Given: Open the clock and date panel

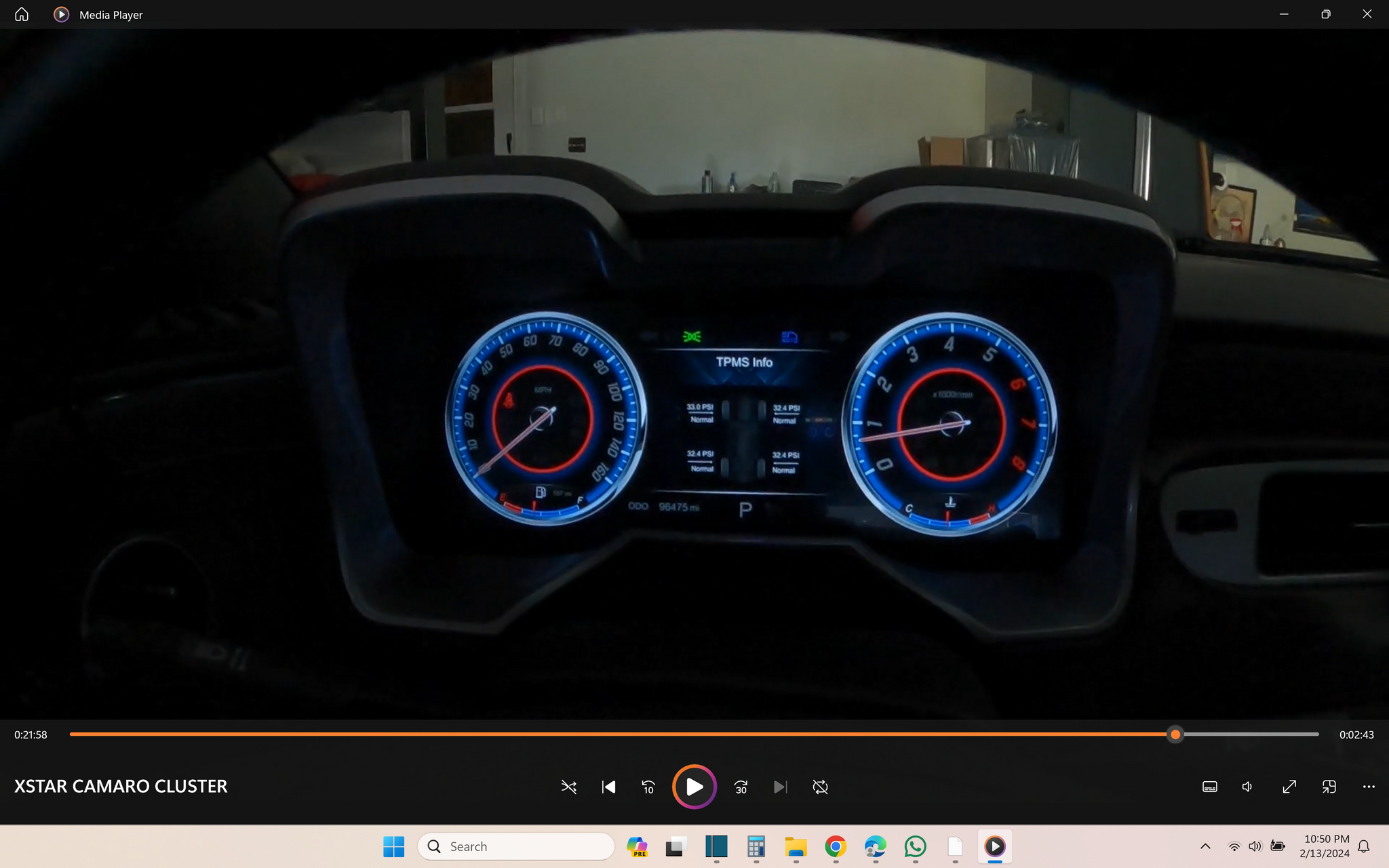Looking at the screenshot, I should [1325, 846].
